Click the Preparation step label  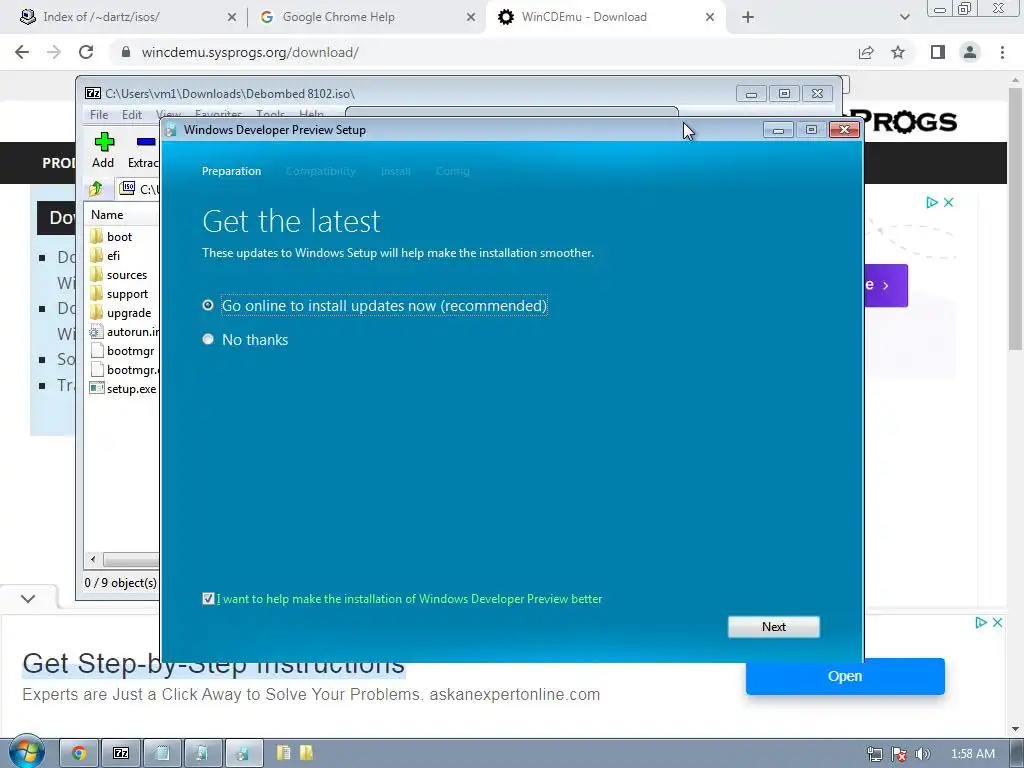[231, 171]
